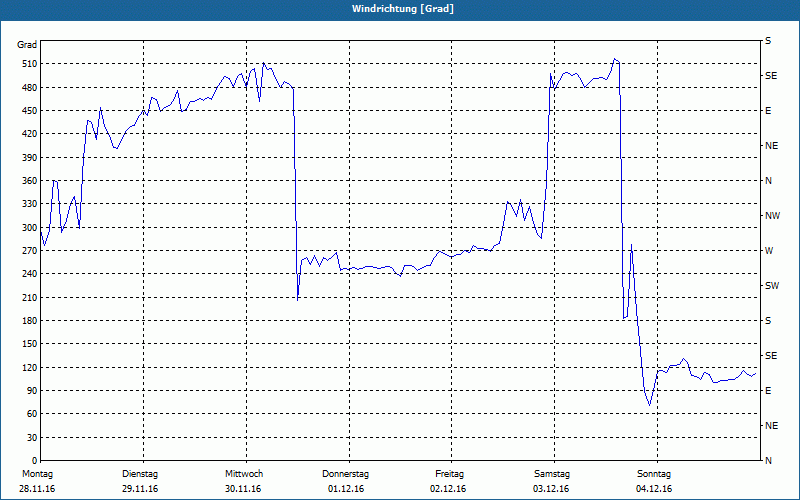Select the 480 value on the degree axis
This screenshot has height=500, width=800.
30,88
